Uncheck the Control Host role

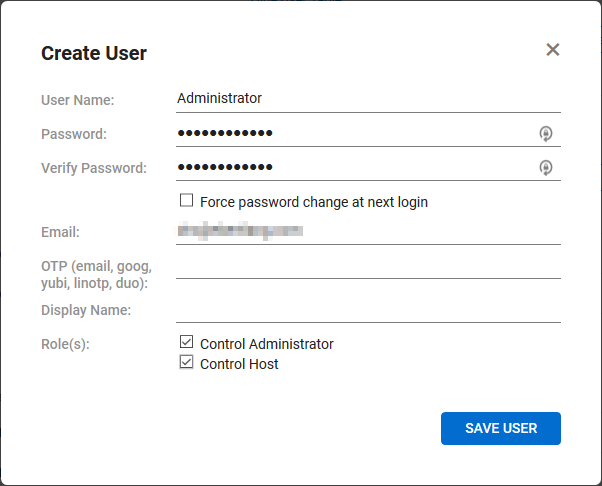click(x=186, y=363)
